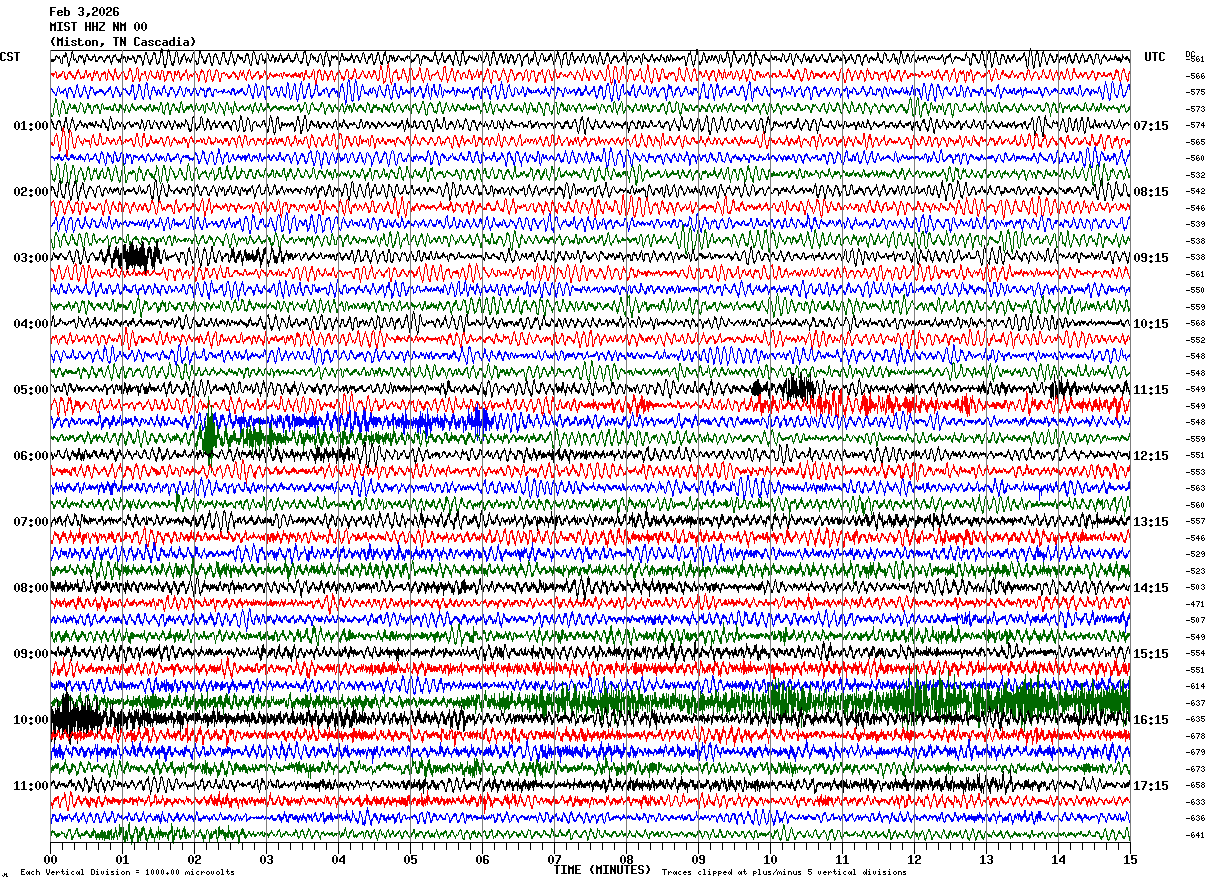Click minute 08 on the time axis
This screenshot has height=886, width=1210.
pyautogui.click(x=626, y=859)
